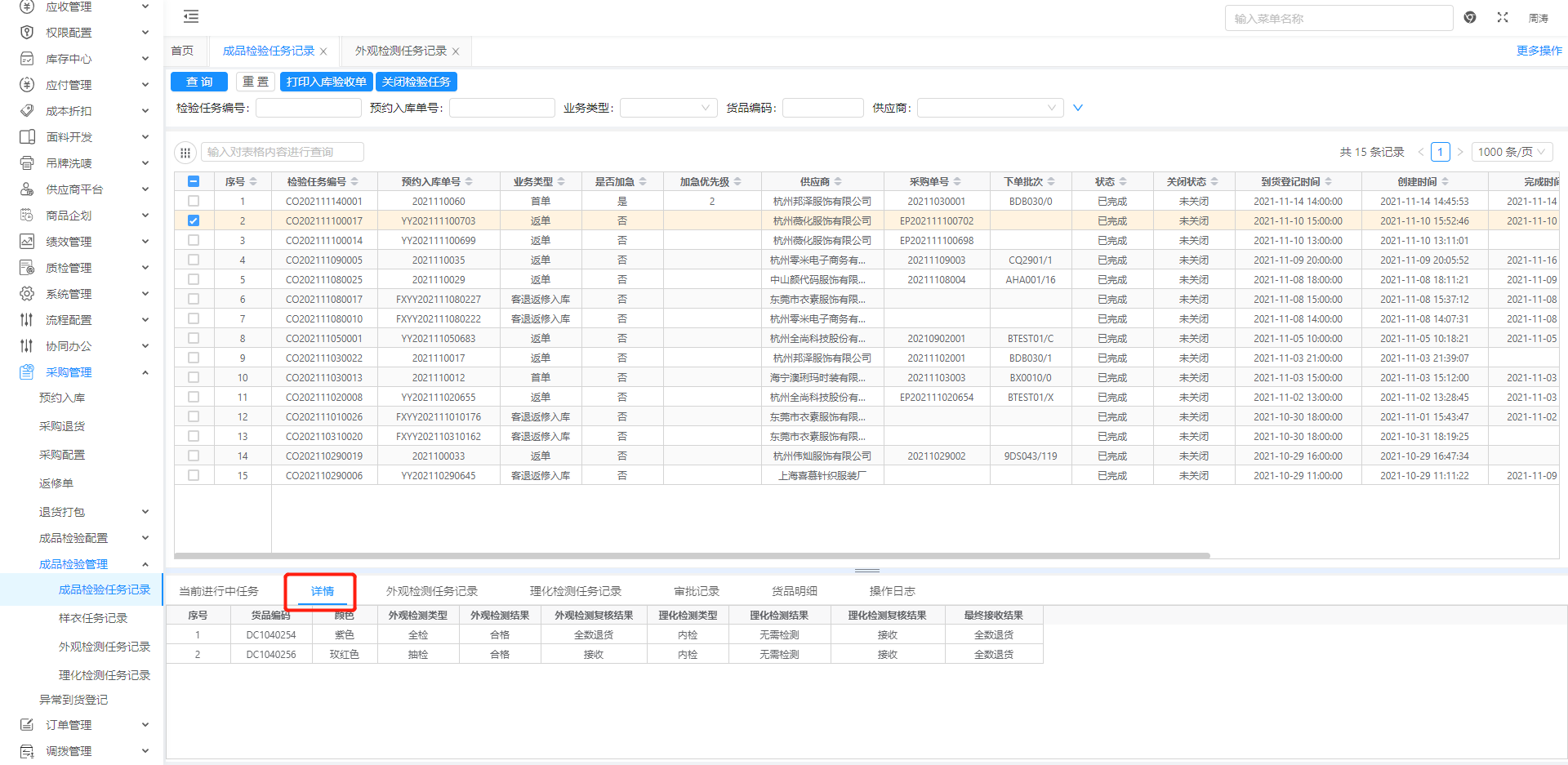Switch to the 操作日志 tab
This screenshot has width=1568, height=765.
(892, 591)
